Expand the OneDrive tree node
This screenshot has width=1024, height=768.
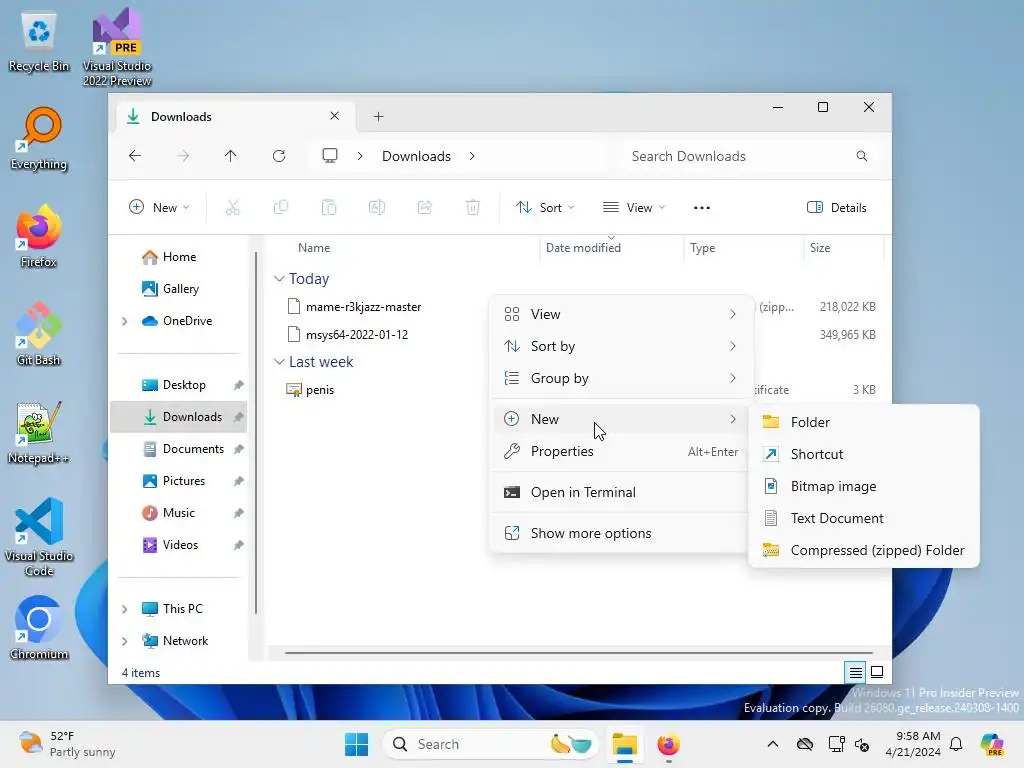tap(125, 321)
